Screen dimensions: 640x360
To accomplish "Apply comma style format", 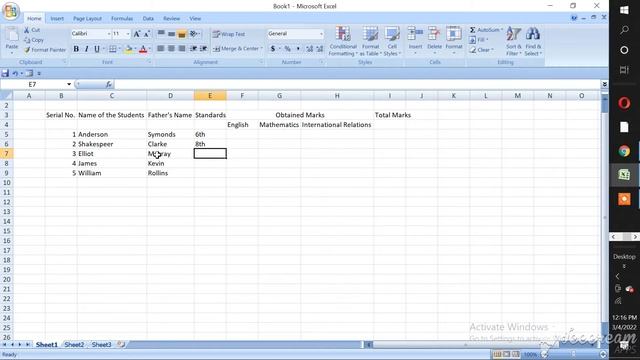I will 298,49.
